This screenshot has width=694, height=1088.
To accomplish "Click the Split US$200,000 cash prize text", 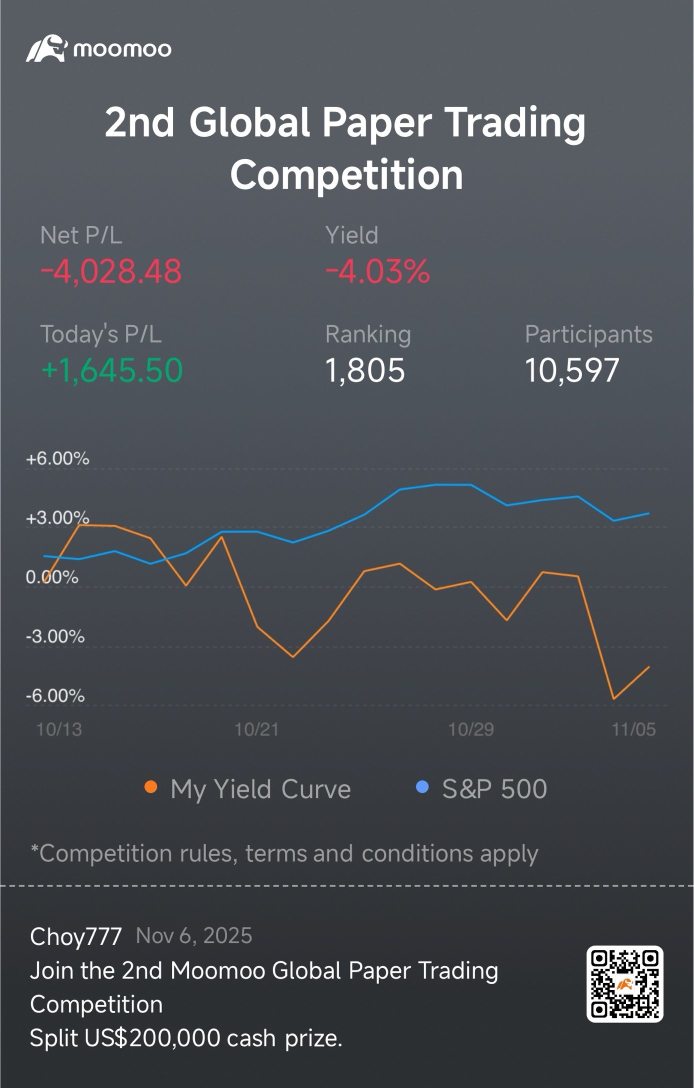I will click(186, 1038).
